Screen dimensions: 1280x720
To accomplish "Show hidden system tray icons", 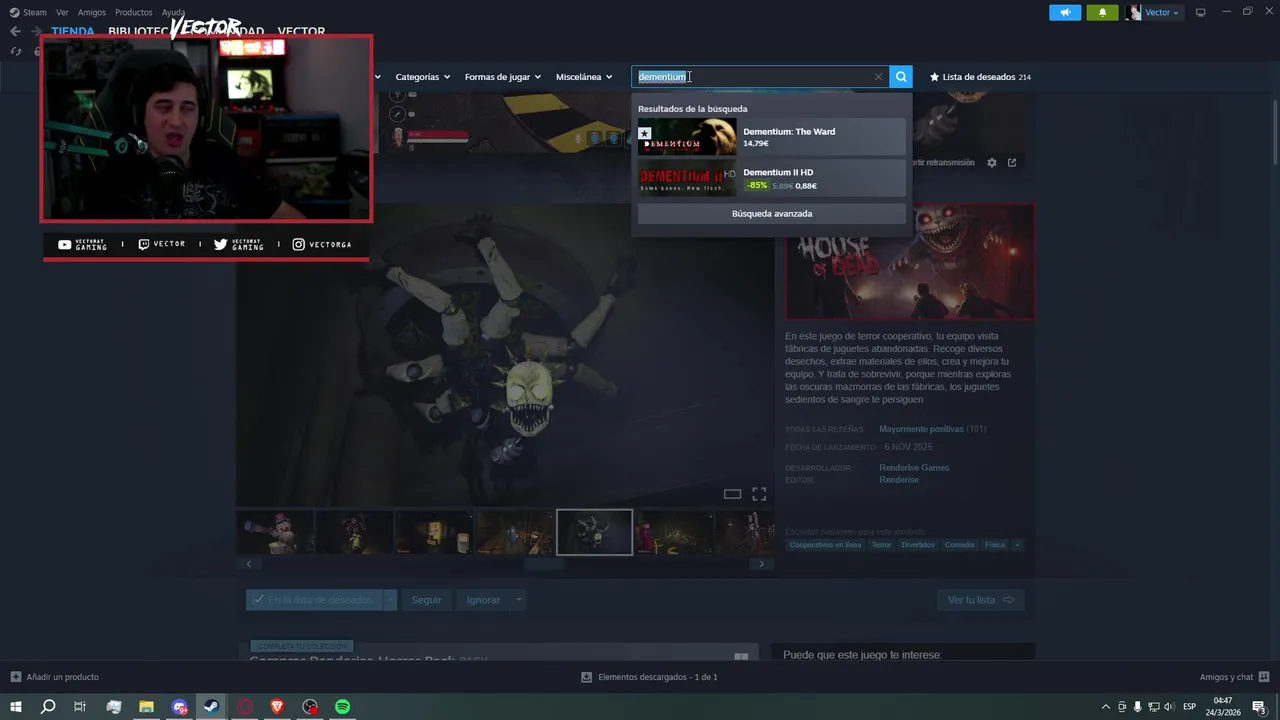I will 1105,707.
